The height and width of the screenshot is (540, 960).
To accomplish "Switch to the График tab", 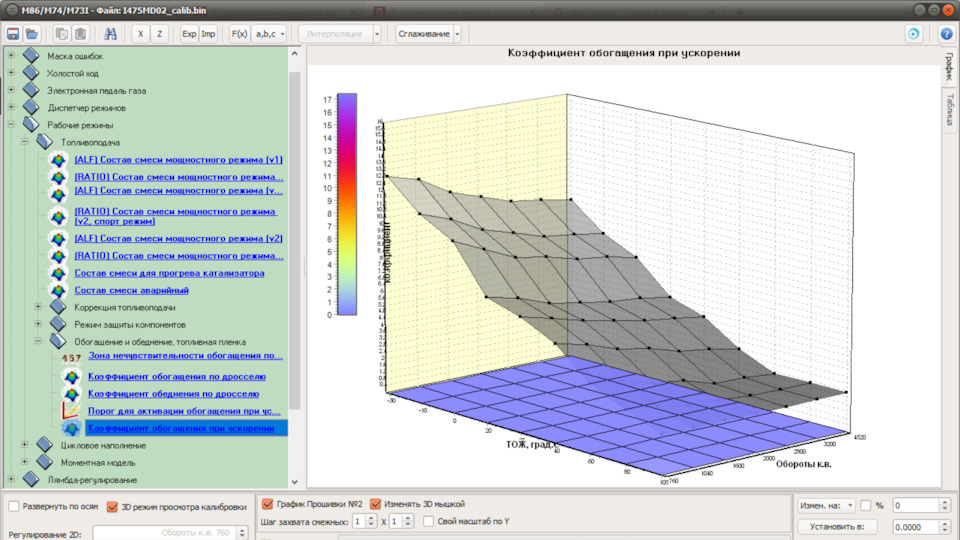I will 950,66.
